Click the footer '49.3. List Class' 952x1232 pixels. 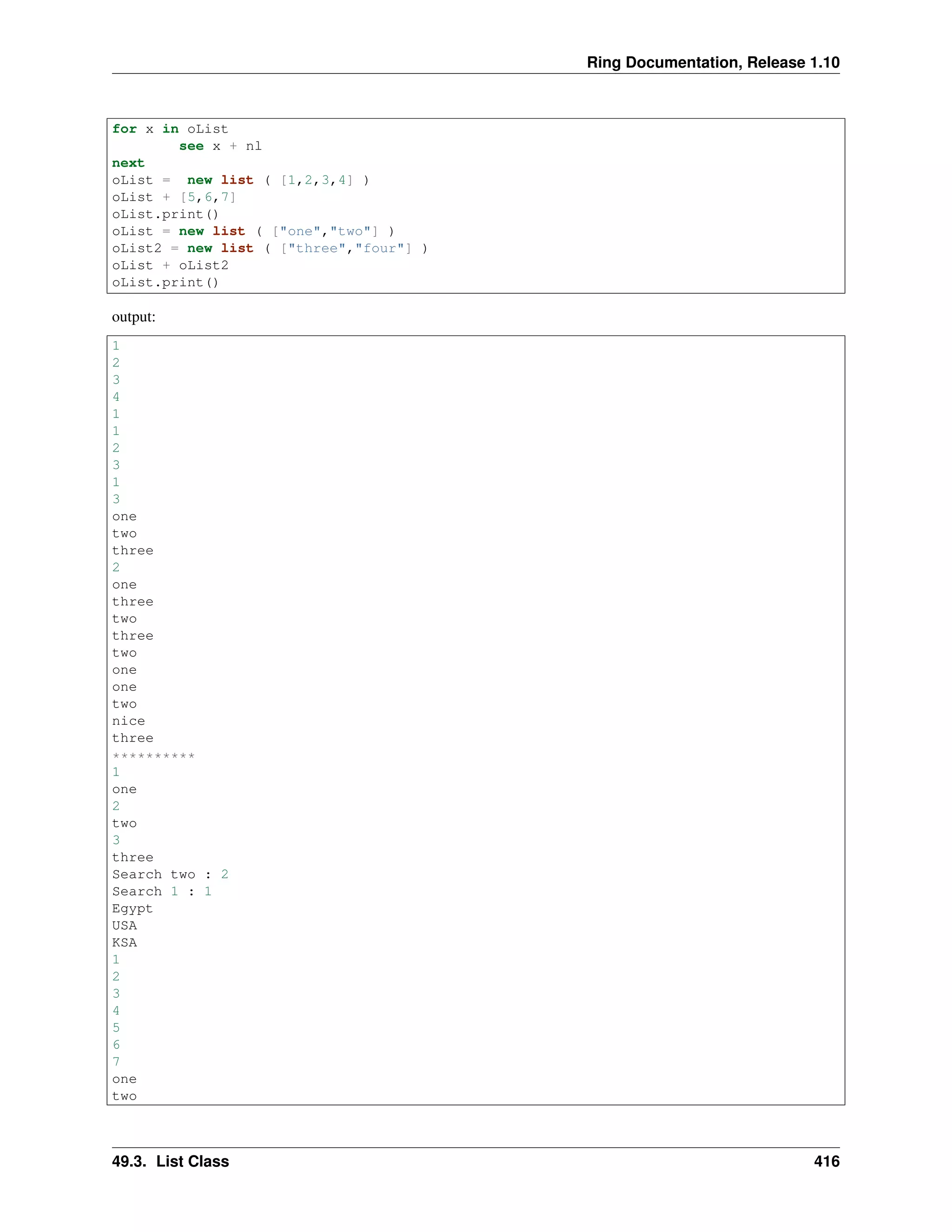pyautogui.click(x=170, y=1161)
